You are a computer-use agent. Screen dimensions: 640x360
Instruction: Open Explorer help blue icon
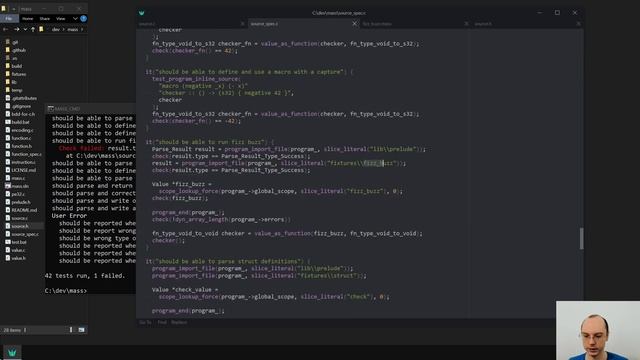(x=83, y=19)
